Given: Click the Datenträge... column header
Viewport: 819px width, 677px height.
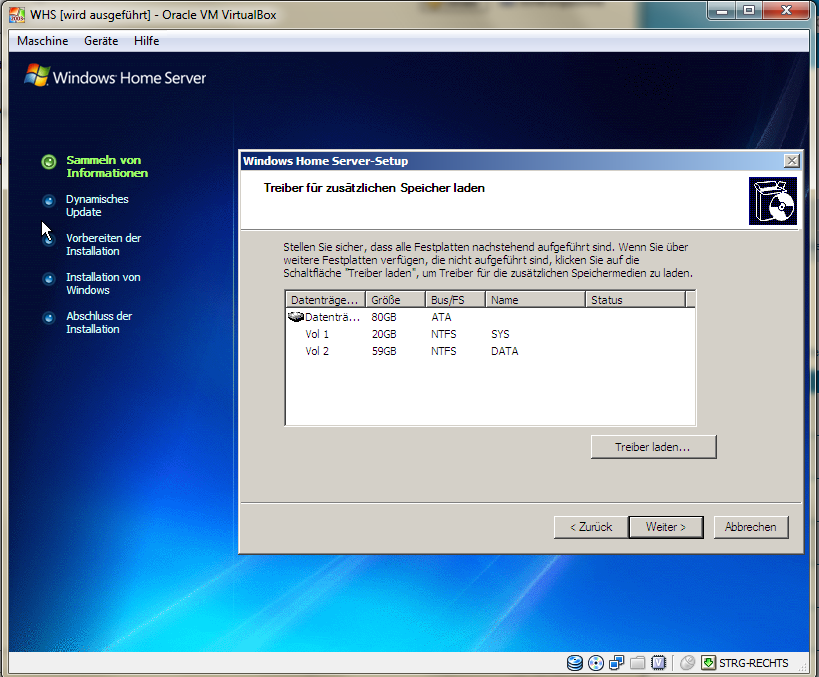Looking at the screenshot, I should coord(325,300).
